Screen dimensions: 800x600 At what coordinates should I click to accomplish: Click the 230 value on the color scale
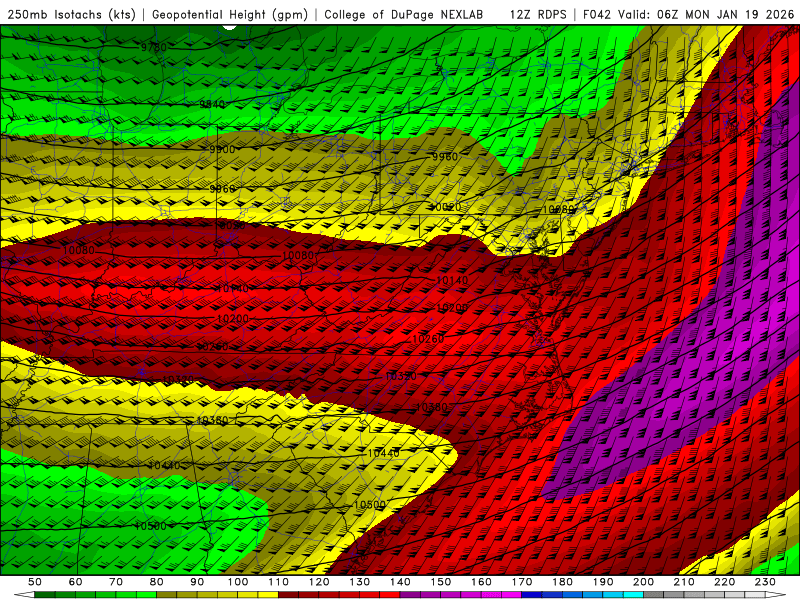pyautogui.click(x=765, y=582)
